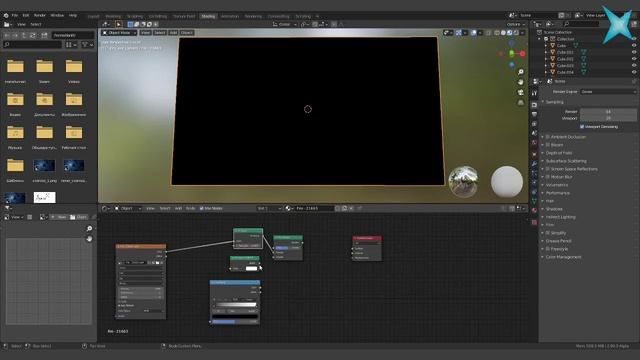Click the white color swatch on green node
This screenshot has width=640, height=360.
pos(251,269)
